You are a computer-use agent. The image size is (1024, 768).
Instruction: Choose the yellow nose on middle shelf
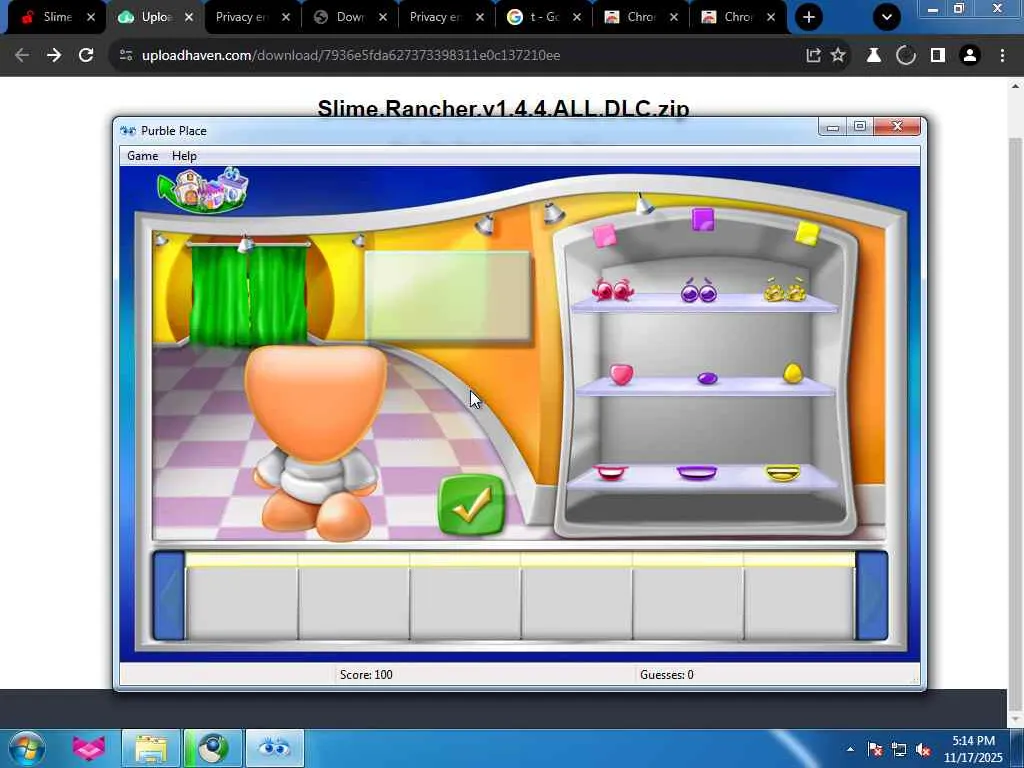(793, 373)
